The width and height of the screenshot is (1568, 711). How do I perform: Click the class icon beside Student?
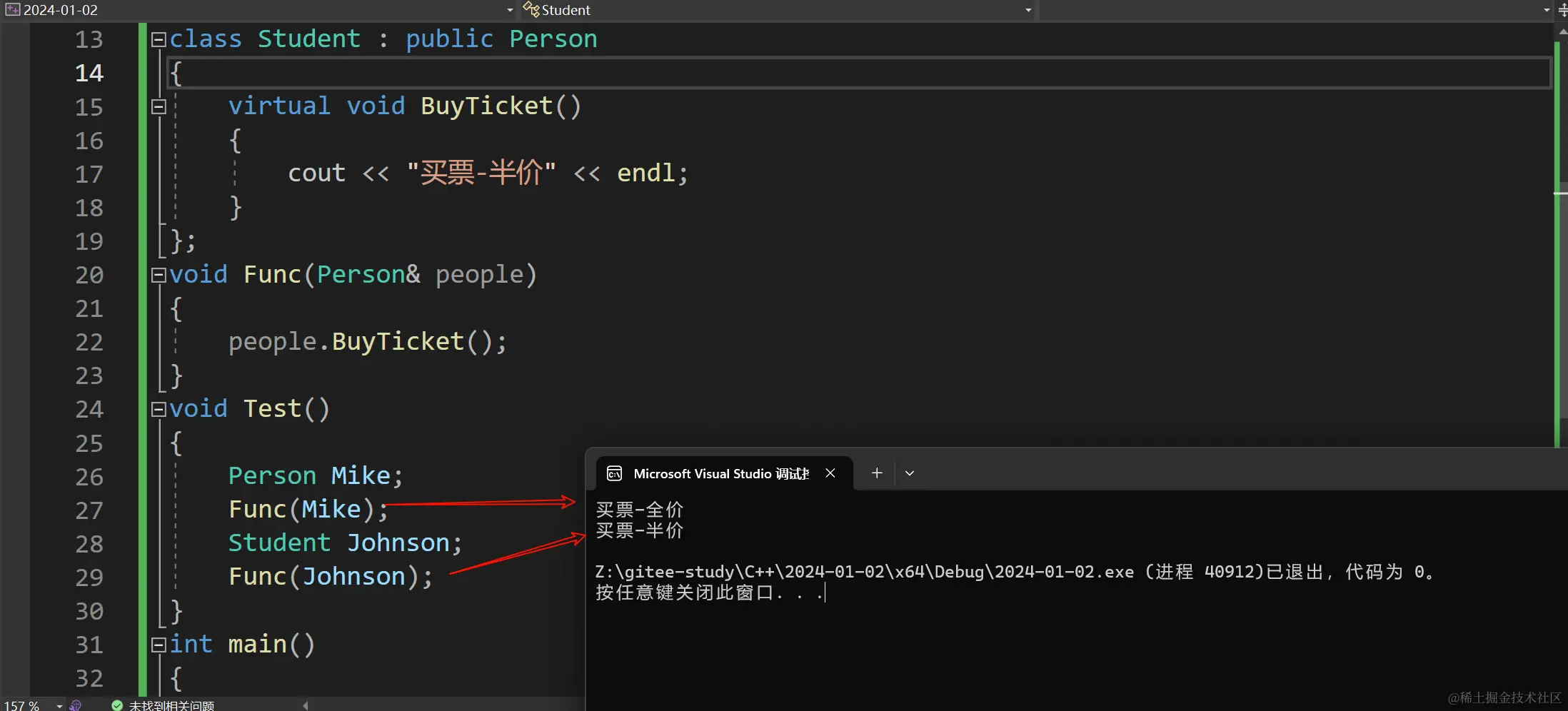[x=531, y=10]
